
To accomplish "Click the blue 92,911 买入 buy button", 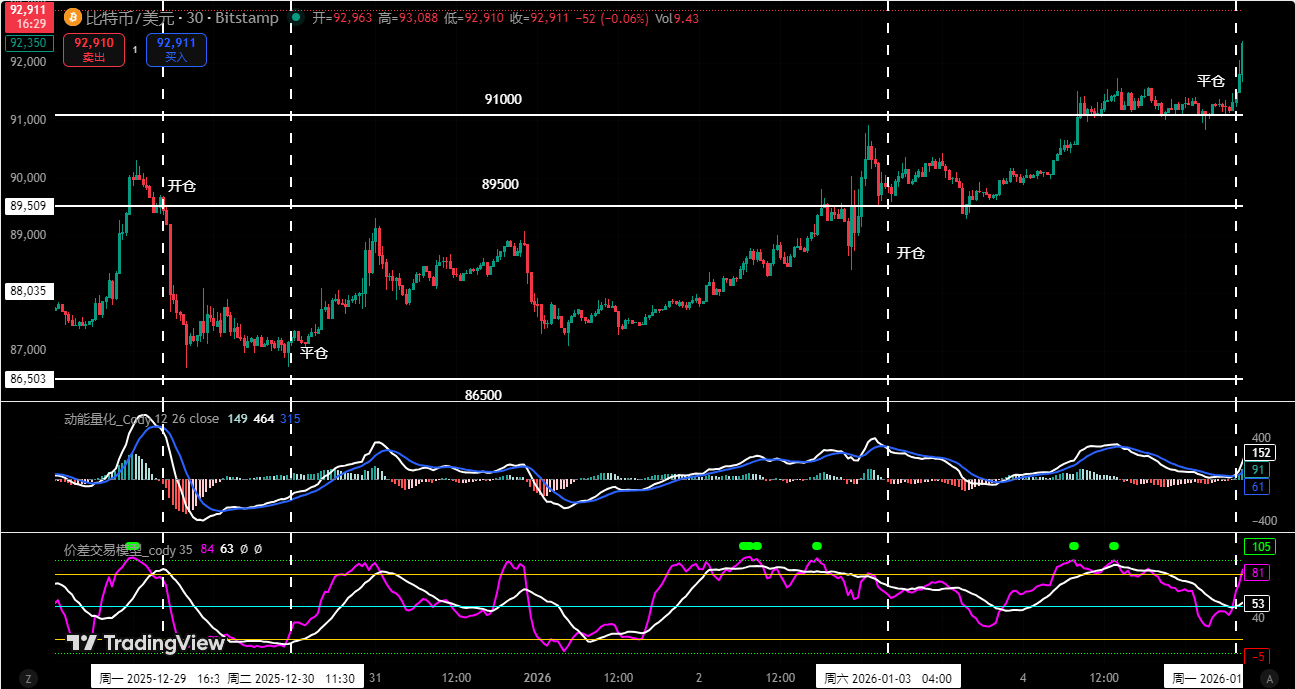I will click(x=176, y=49).
